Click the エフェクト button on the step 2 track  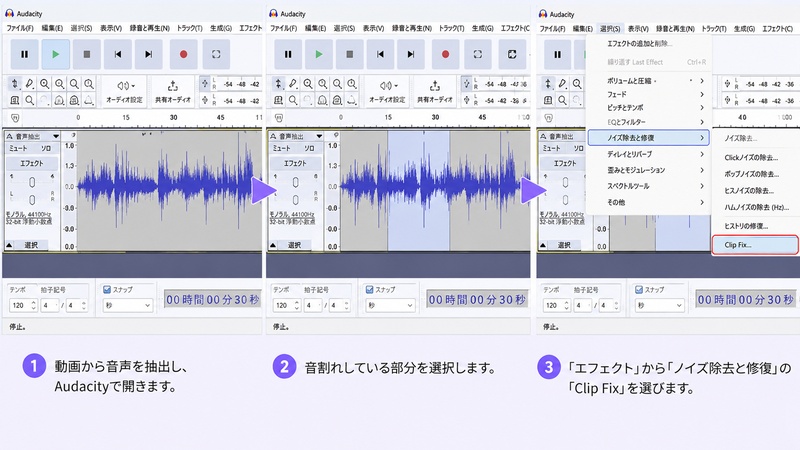point(295,163)
